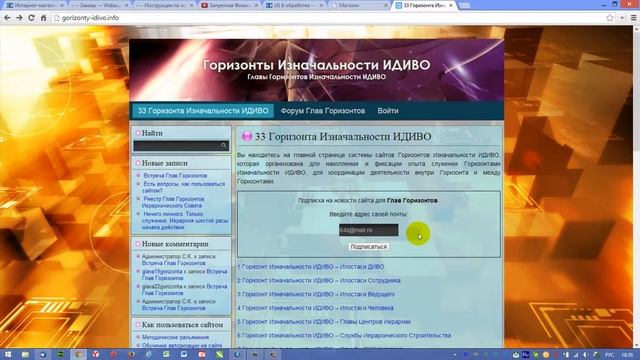Screen dimensions: 640x360
Task: Open Реестр Глав Горизонтов Иерархического Совета link
Action: 173,202
